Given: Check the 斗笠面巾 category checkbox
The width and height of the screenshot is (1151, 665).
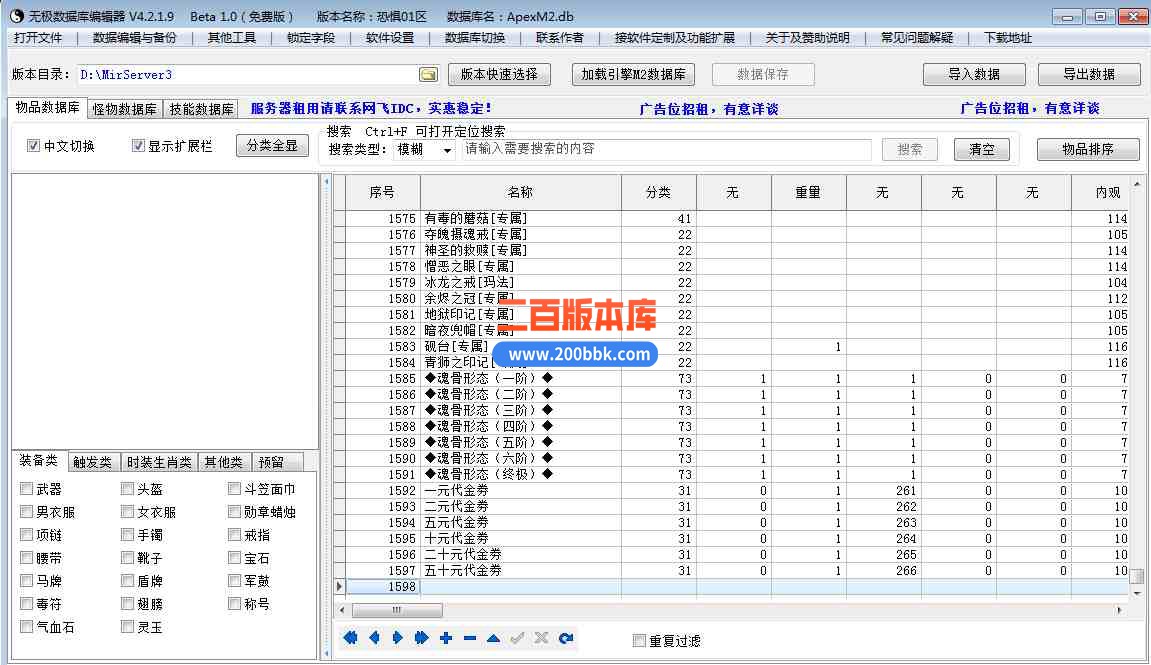Looking at the screenshot, I should coord(234,489).
